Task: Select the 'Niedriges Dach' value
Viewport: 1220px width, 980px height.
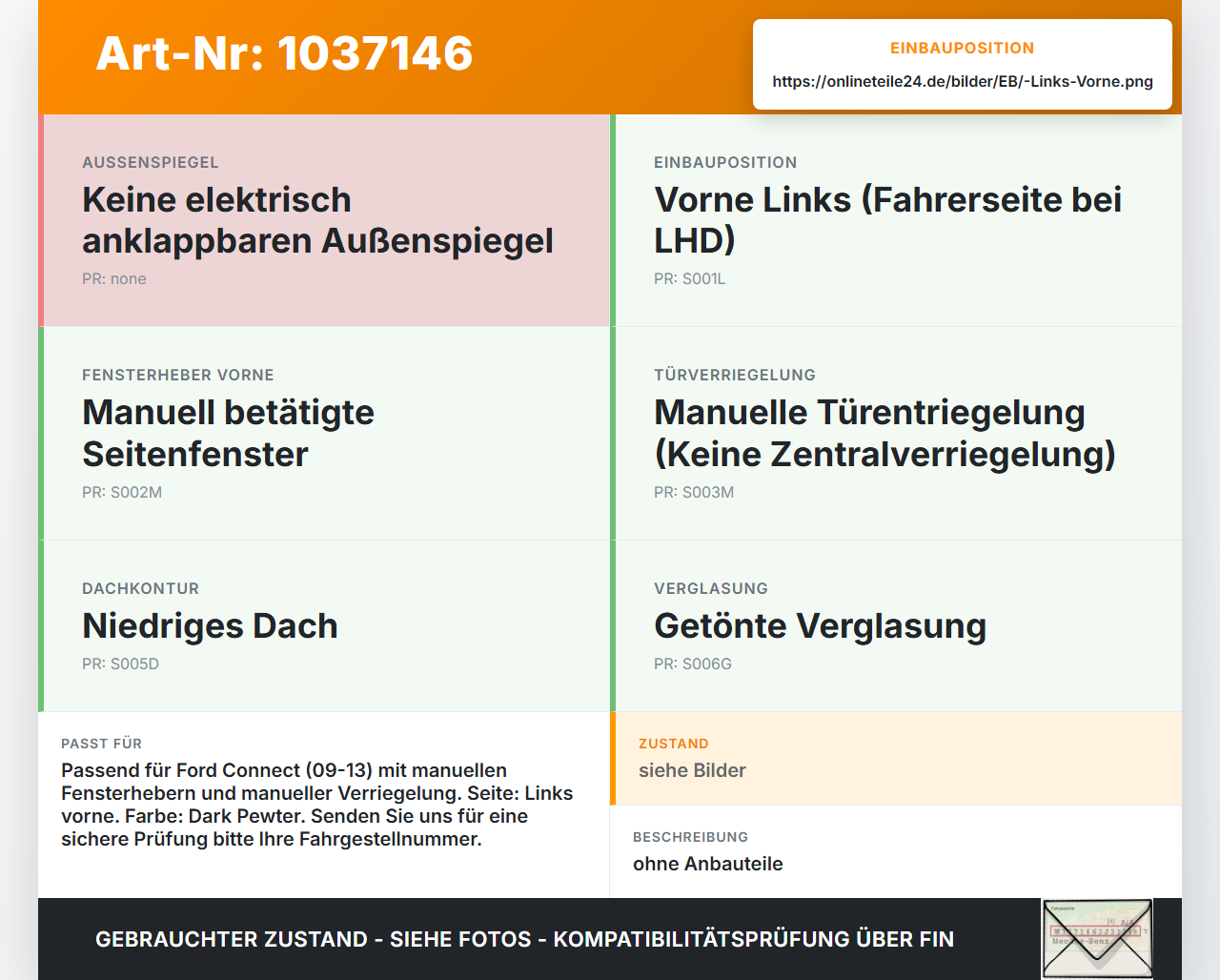Action: pyautogui.click(x=210, y=626)
